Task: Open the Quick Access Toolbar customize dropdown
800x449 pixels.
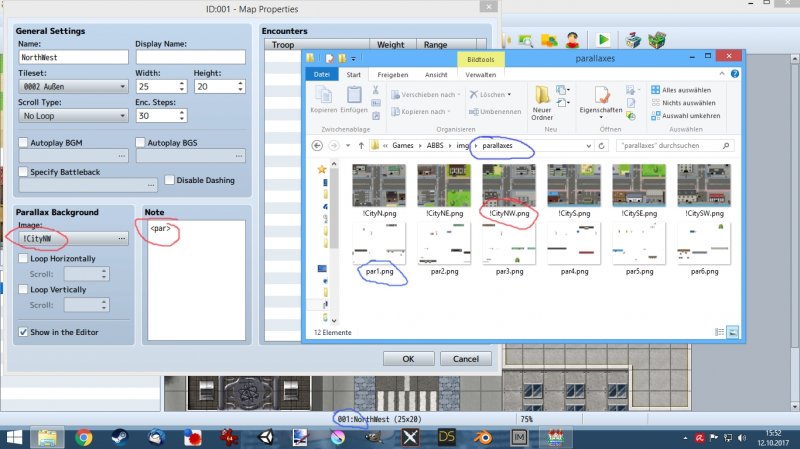Action: 353,59
